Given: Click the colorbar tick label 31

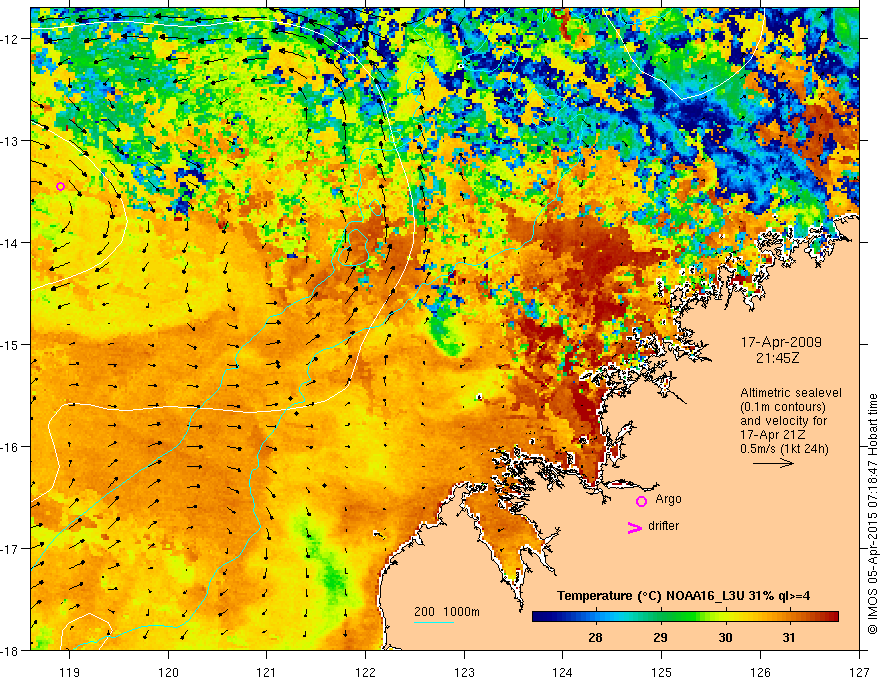Looking at the screenshot, I should tap(789, 637).
